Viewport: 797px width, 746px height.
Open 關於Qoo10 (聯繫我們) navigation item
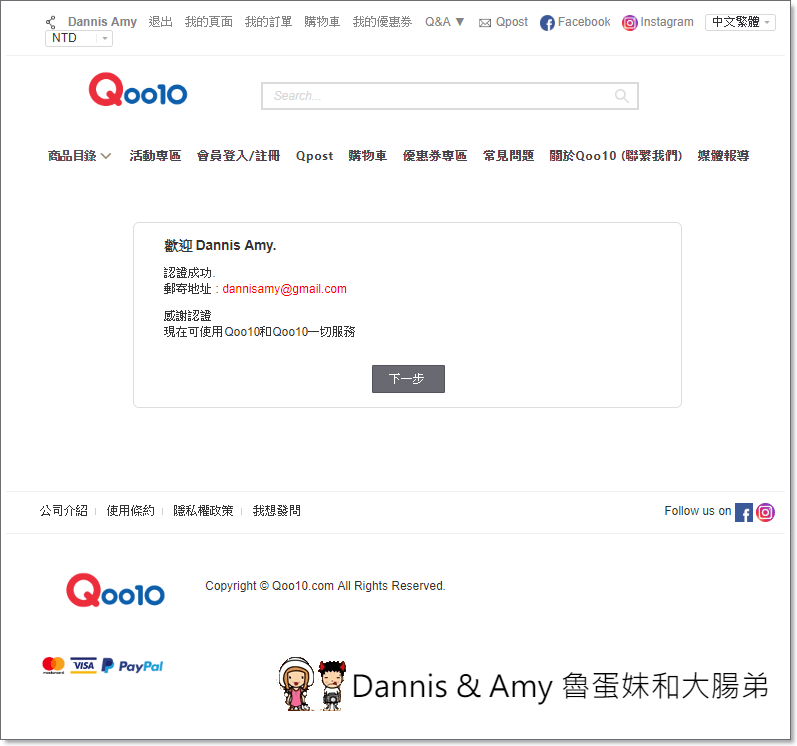[x=616, y=156]
